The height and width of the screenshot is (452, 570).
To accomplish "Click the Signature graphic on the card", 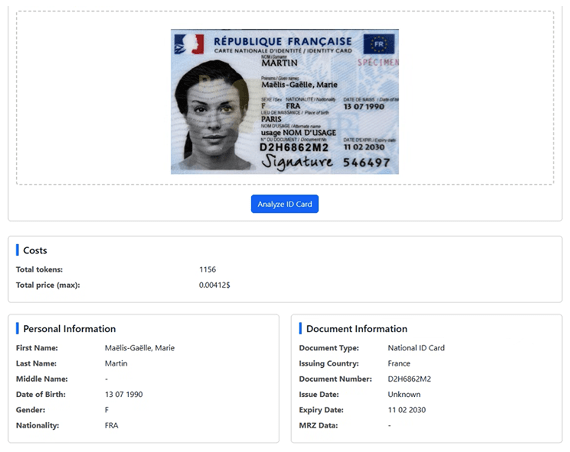I will tap(297, 161).
